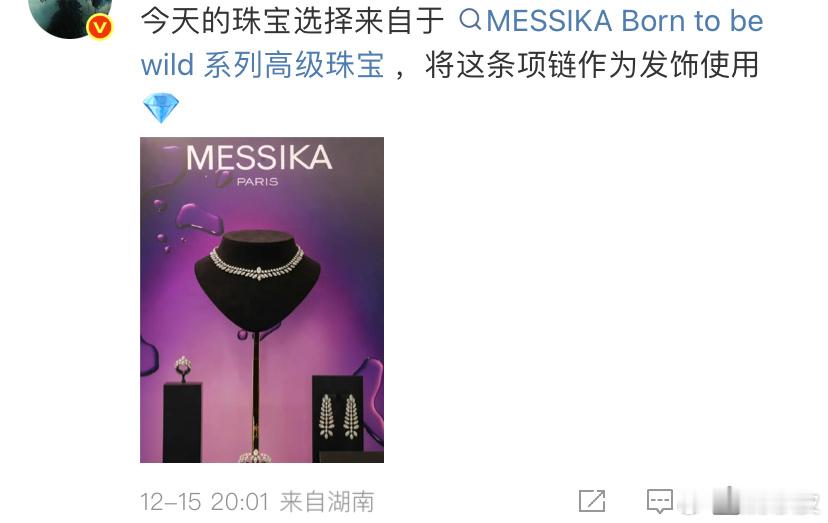Open the poster's profile avatar

click(x=70, y=16)
